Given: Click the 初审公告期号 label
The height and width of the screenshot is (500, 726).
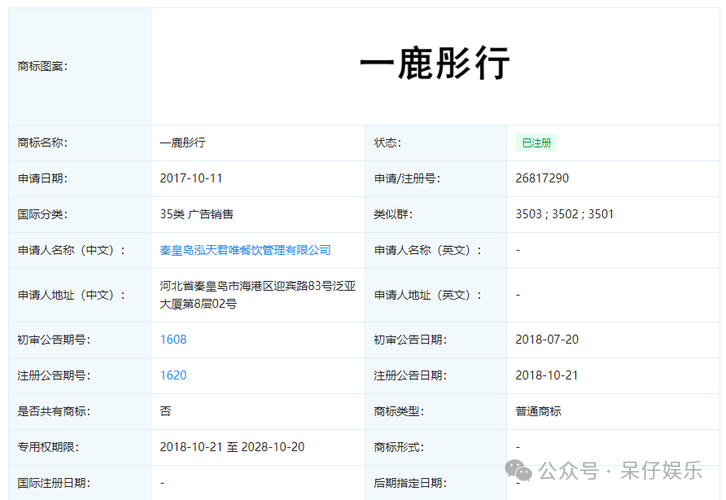Looking at the screenshot, I should coord(54,340).
